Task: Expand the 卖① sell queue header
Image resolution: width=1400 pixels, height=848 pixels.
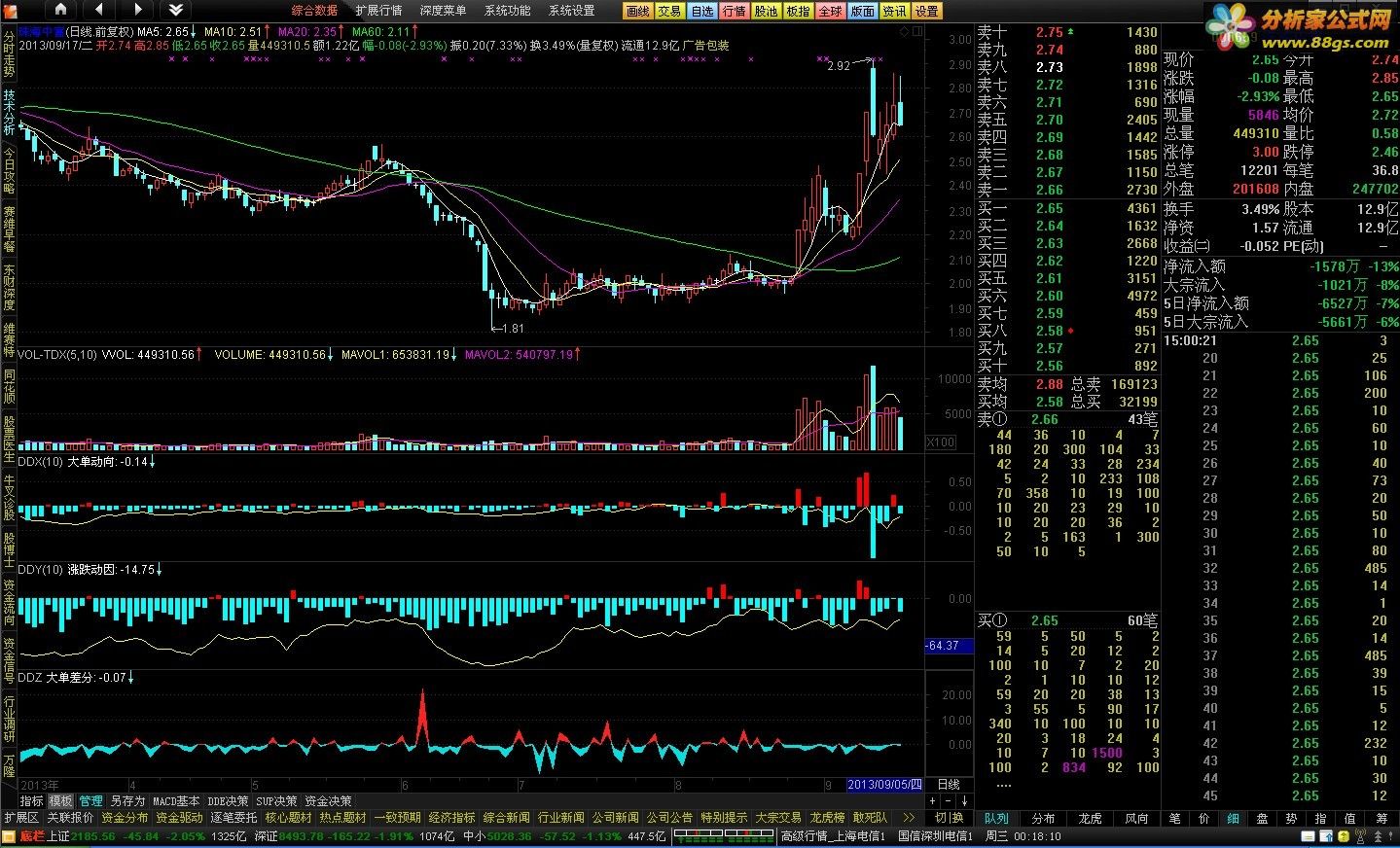Action: pos(992,419)
